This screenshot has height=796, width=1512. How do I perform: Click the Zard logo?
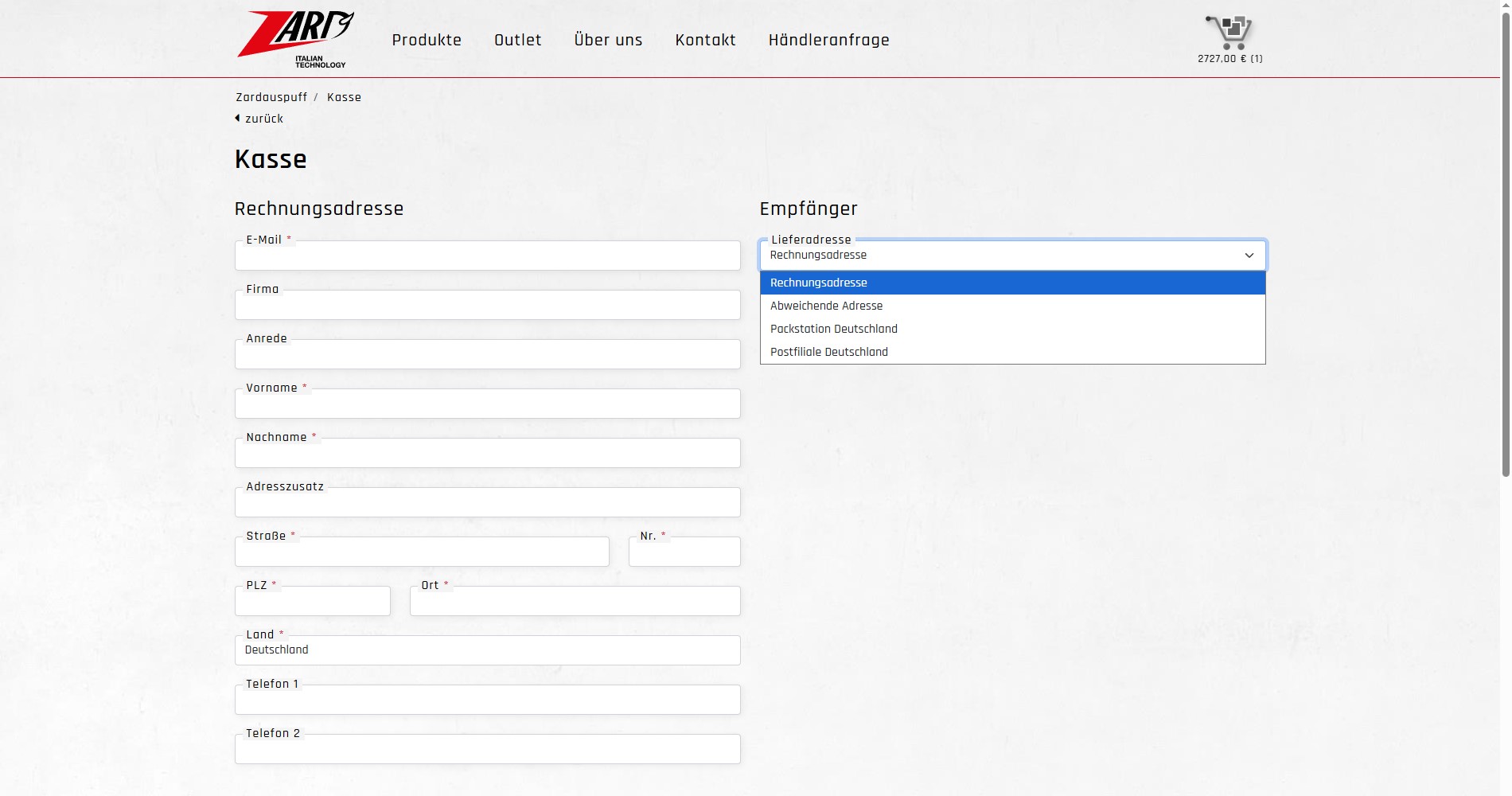pyautogui.click(x=295, y=39)
